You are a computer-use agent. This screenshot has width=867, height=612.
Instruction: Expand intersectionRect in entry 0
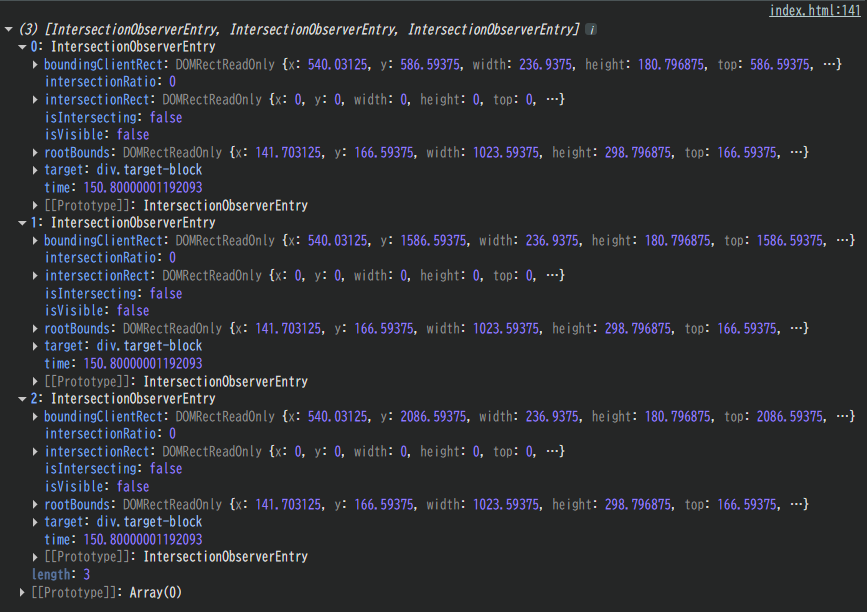click(x=36, y=100)
